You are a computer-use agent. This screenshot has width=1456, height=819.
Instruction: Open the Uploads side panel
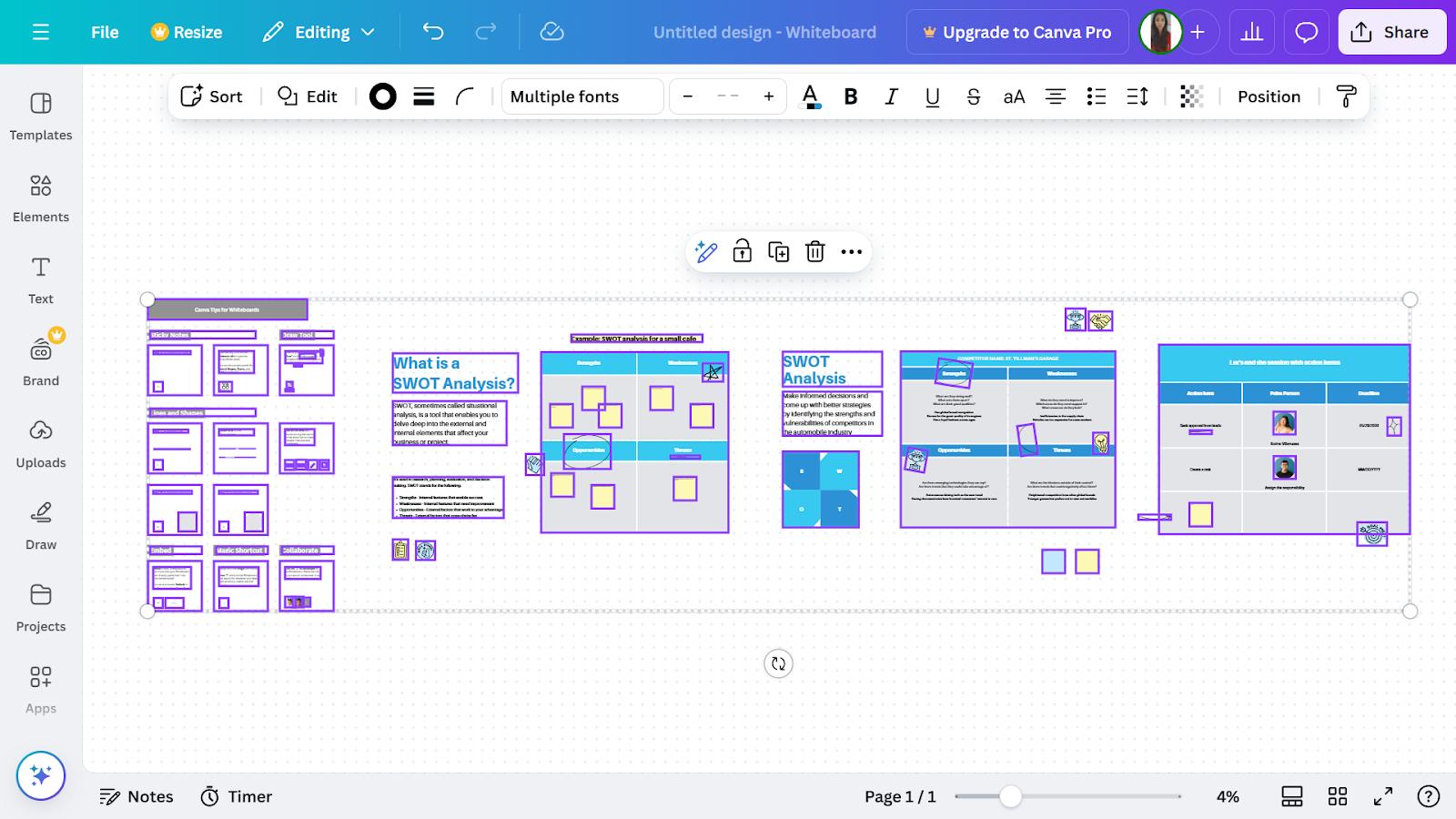click(41, 444)
